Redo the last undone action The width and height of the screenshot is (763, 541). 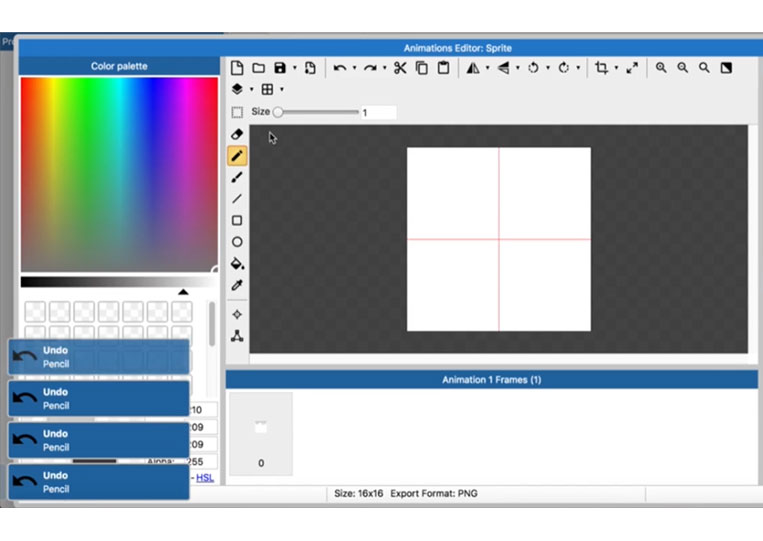tap(370, 68)
